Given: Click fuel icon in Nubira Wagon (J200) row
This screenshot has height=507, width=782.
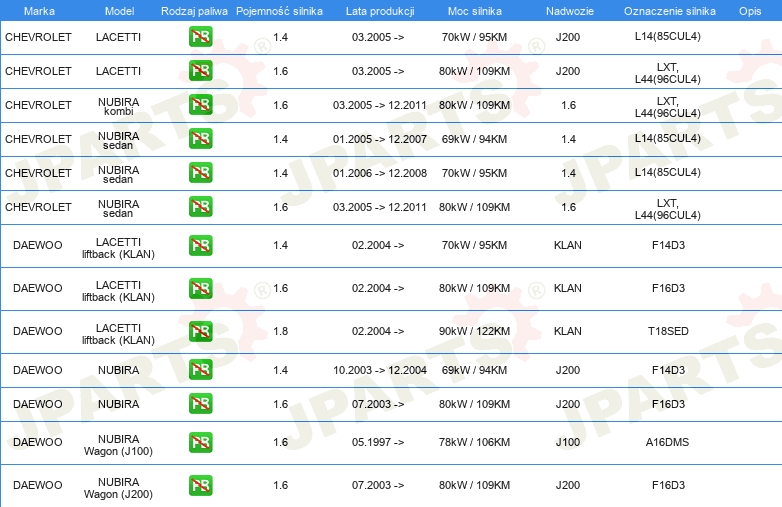Looking at the screenshot, I should point(200,485).
